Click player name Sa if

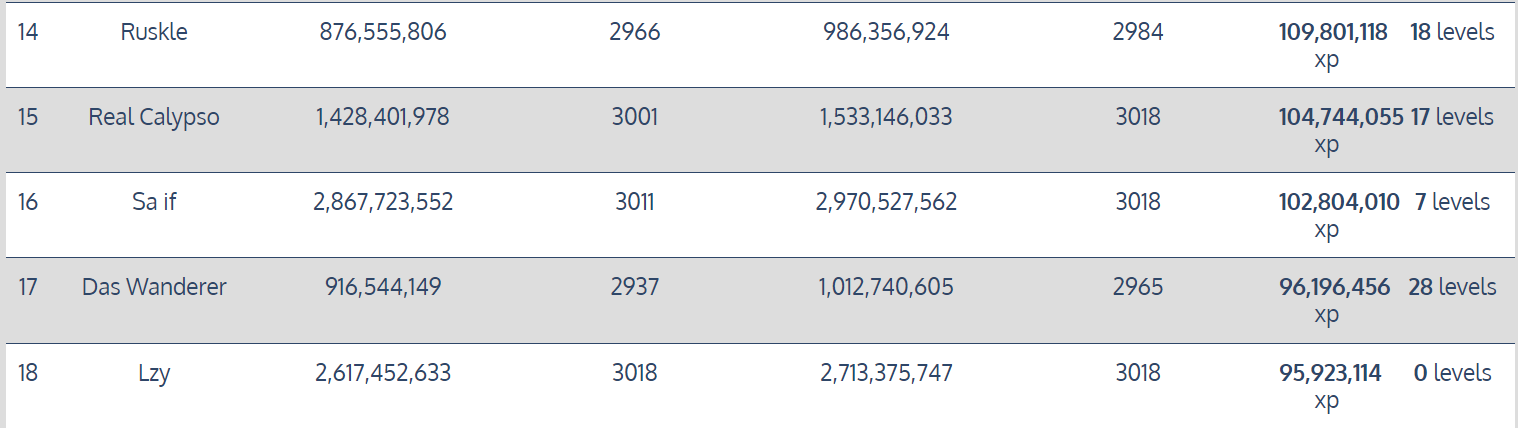click(x=154, y=202)
